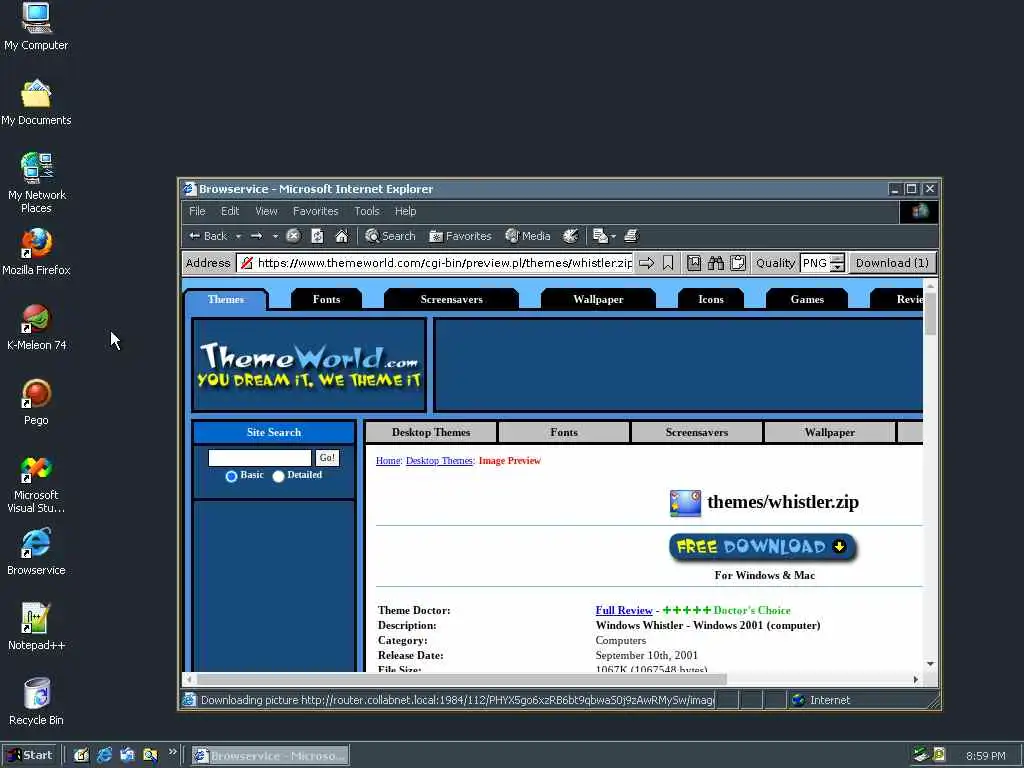Click the Back arrow button

(x=208, y=236)
